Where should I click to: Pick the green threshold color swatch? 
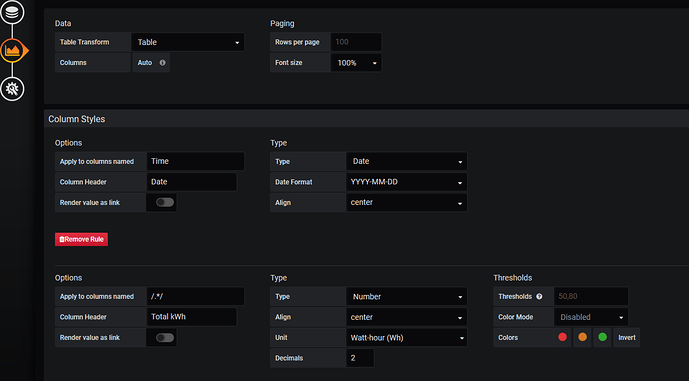pos(602,337)
